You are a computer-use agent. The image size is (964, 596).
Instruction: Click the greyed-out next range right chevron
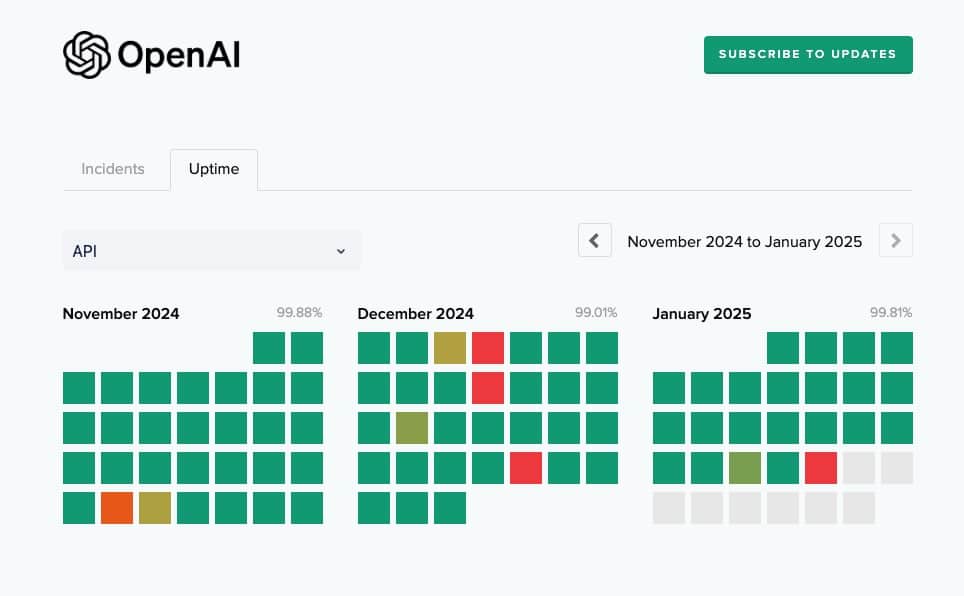tap(896, 240)
